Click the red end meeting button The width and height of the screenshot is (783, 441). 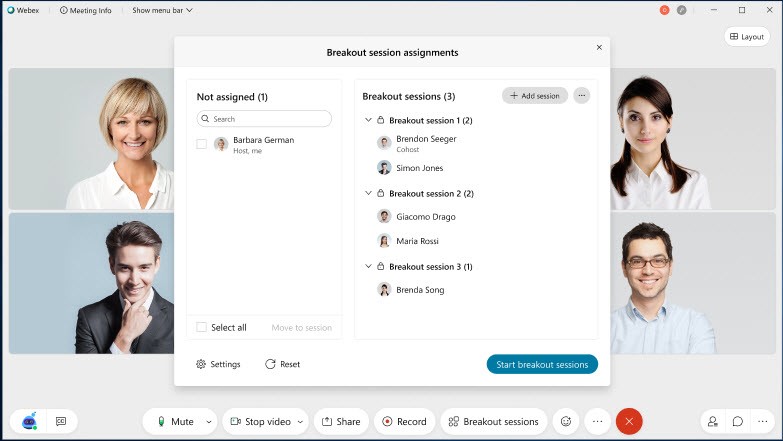[x=629, y=422]
